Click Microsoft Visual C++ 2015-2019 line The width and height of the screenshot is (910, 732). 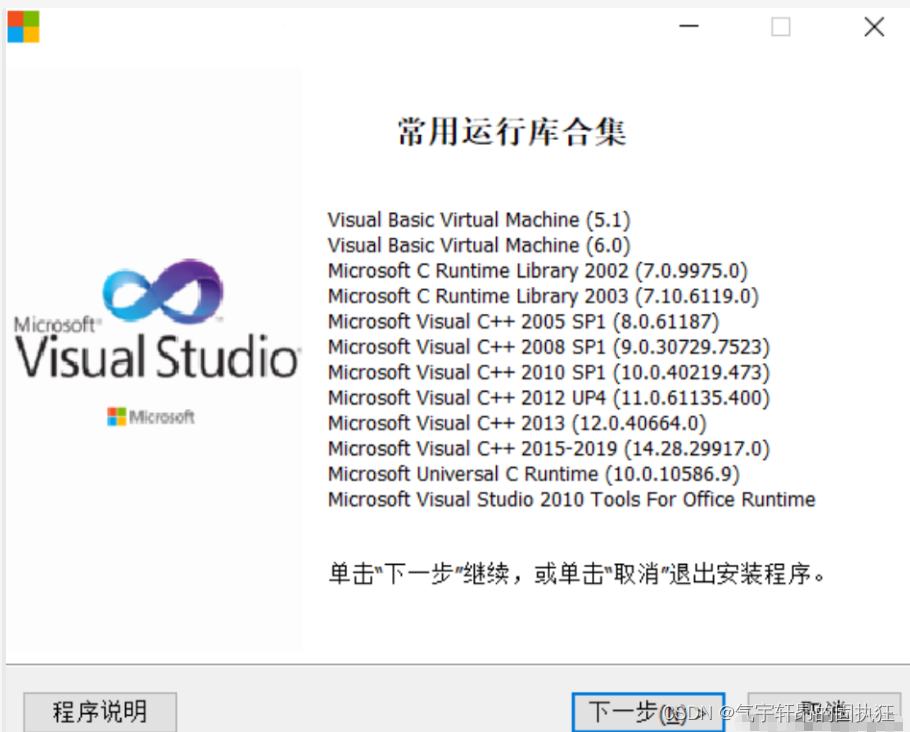click(x=548, y=449)
